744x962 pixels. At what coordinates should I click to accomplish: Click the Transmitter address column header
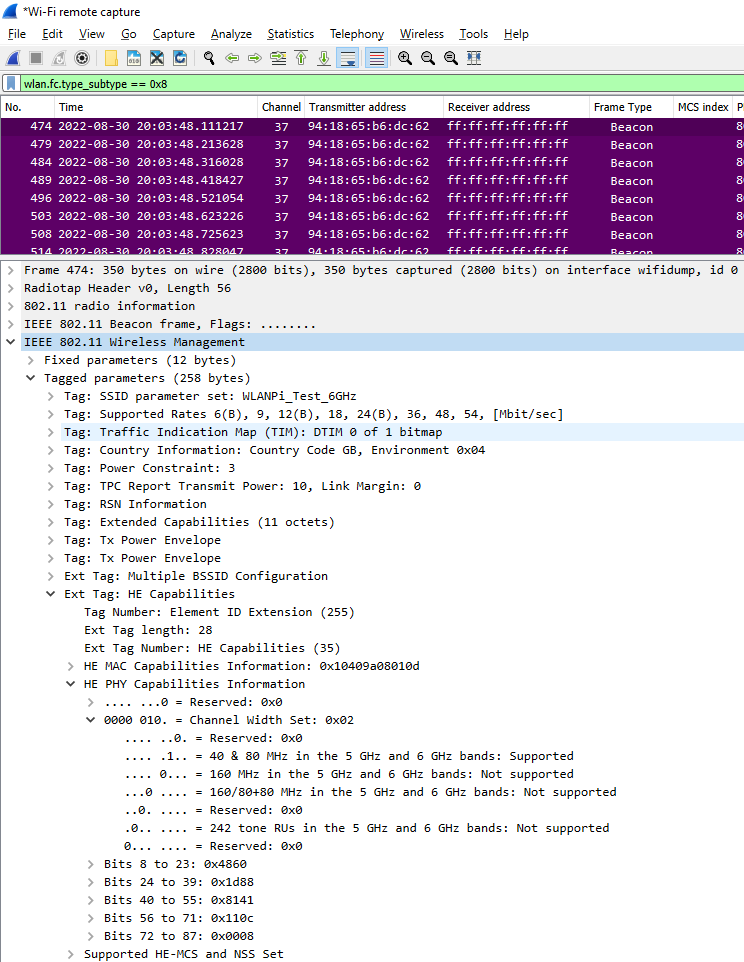357,107
